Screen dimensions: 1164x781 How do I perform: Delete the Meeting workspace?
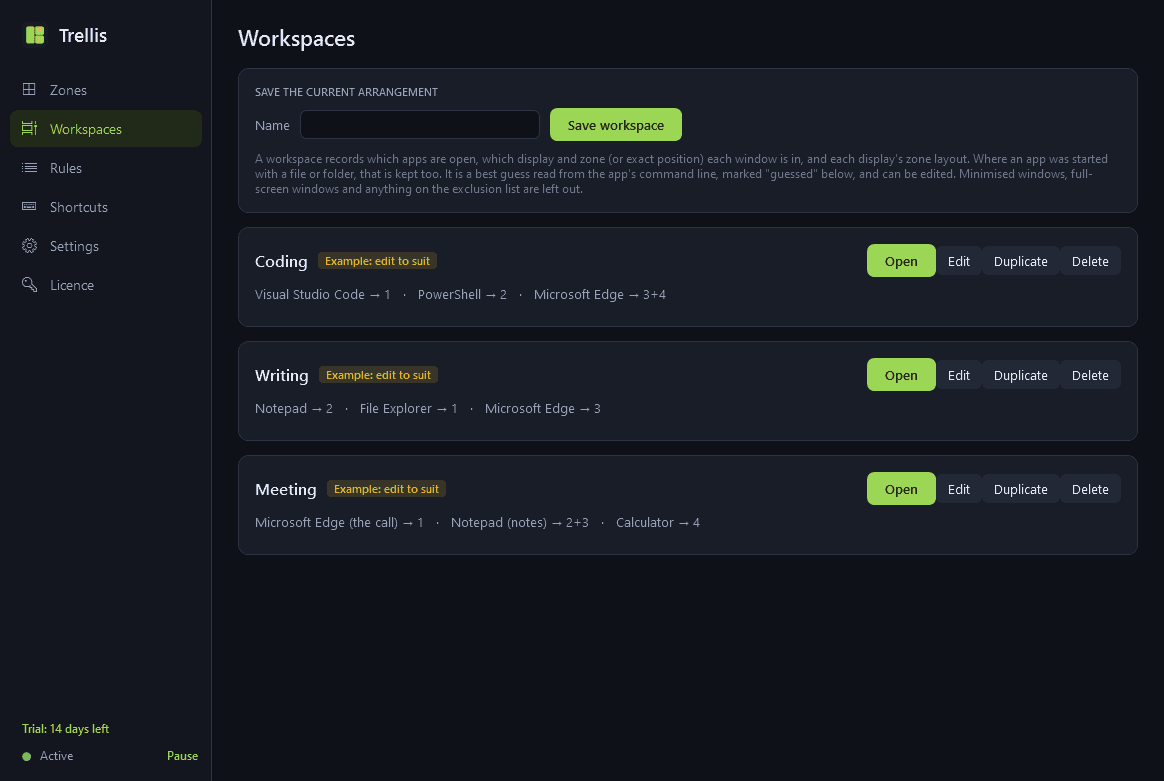click(x=1090, y=489)
